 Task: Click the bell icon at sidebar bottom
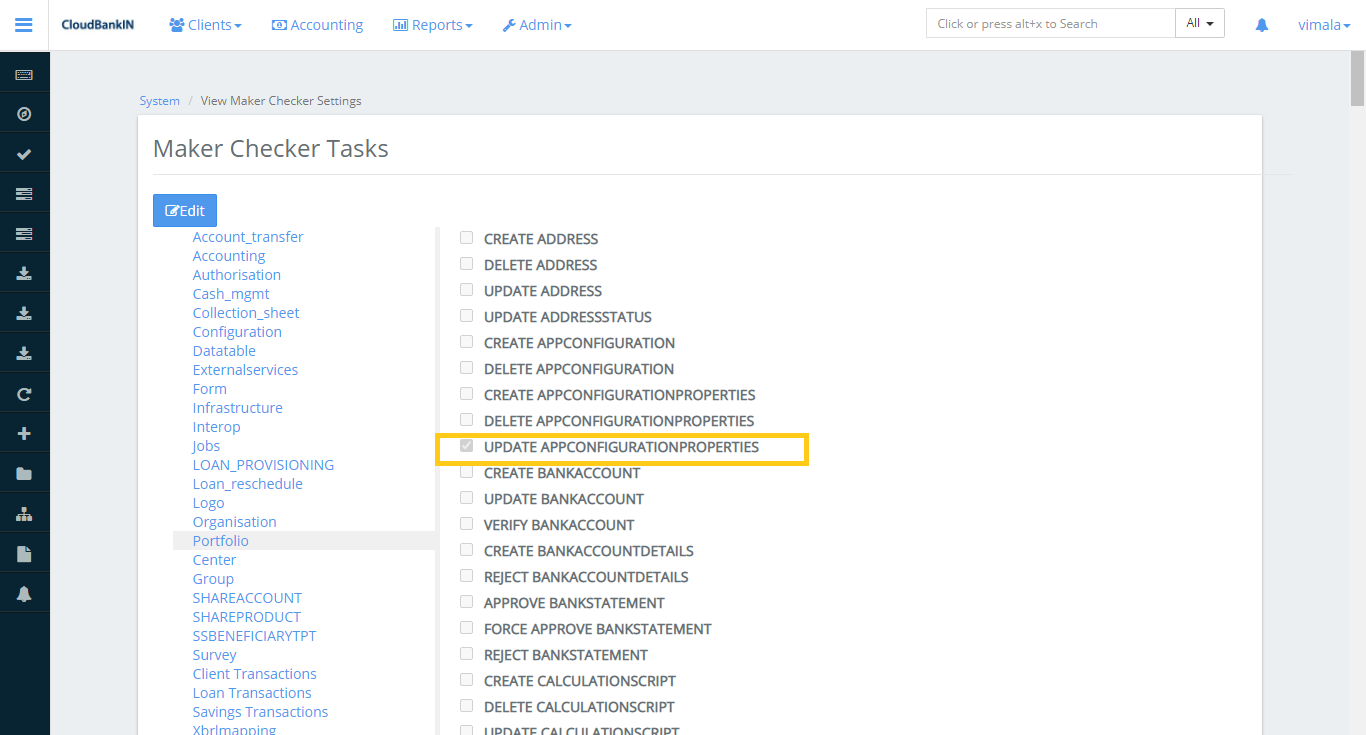pos(24,592)
